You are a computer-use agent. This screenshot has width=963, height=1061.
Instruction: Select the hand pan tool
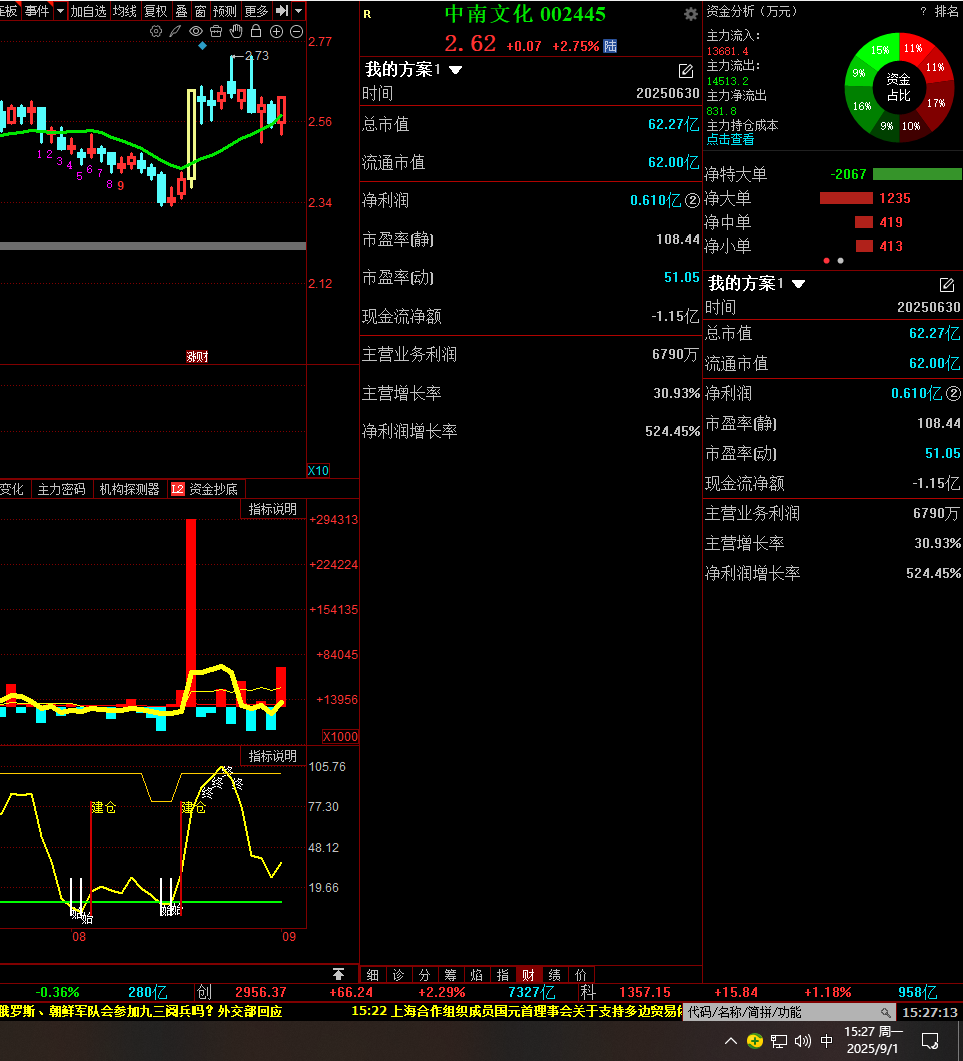click(x=236, y=31)
